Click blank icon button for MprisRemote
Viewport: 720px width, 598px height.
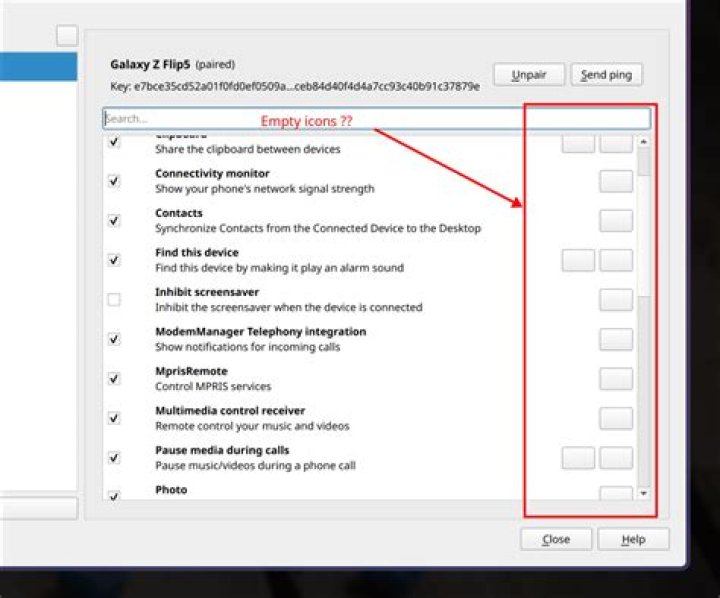[x=616, y=379]
